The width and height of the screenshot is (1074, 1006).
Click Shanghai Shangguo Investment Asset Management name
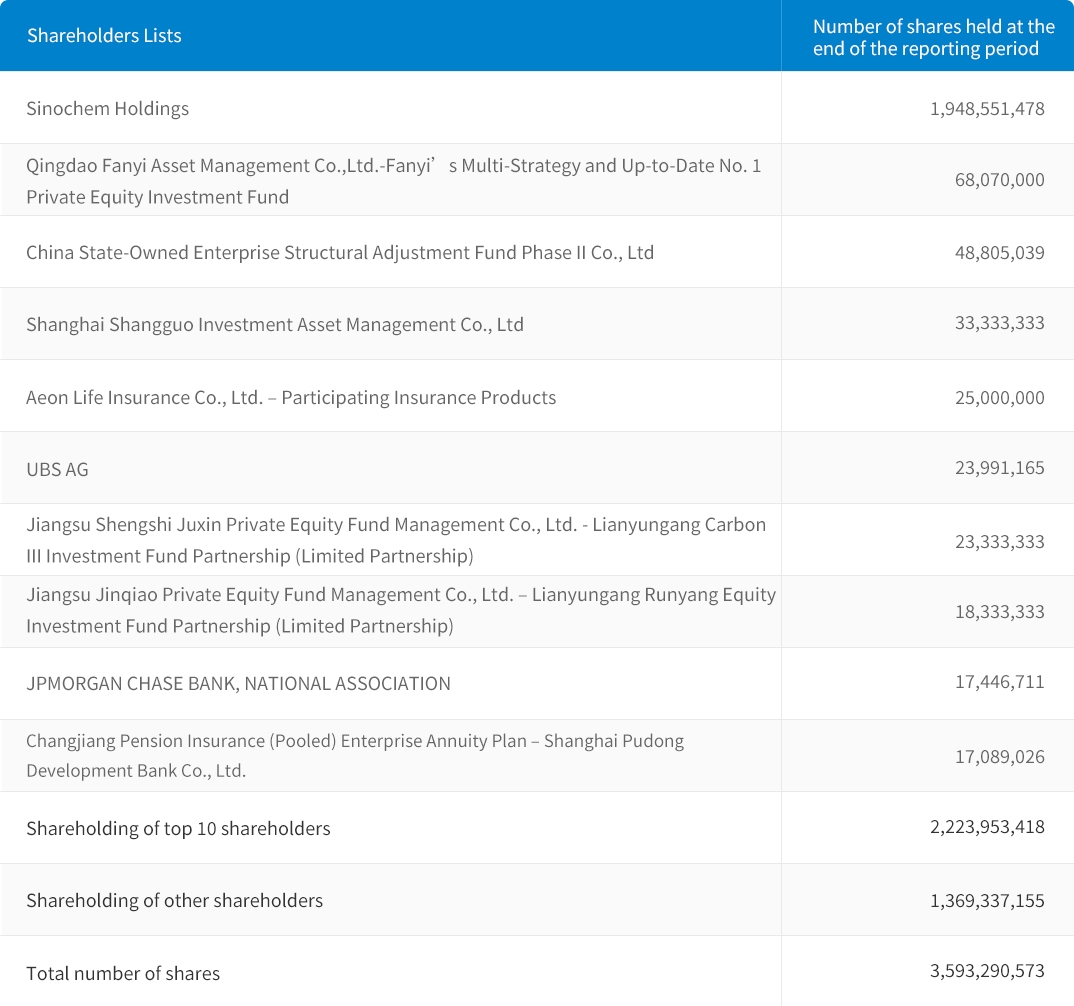[x=275, y=324]
